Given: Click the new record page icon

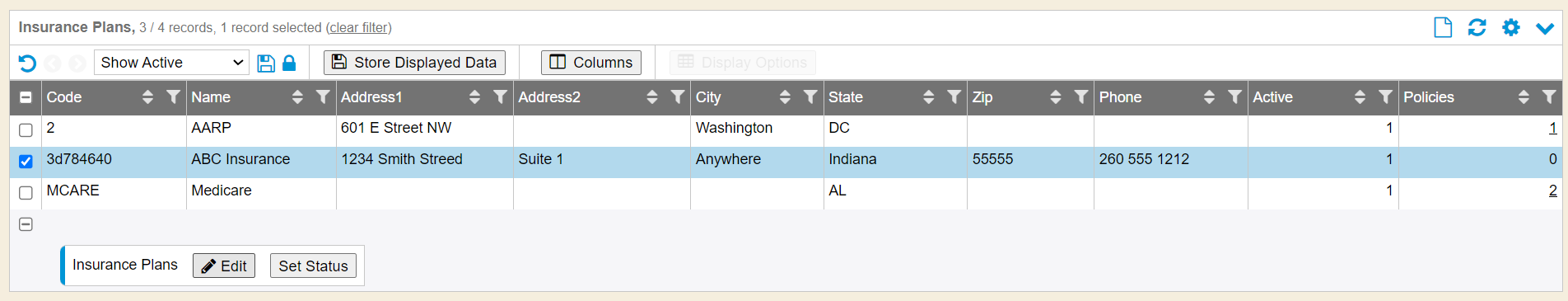Looking at the screenshot, I should pyautogui.click(x=1443, y=27).
